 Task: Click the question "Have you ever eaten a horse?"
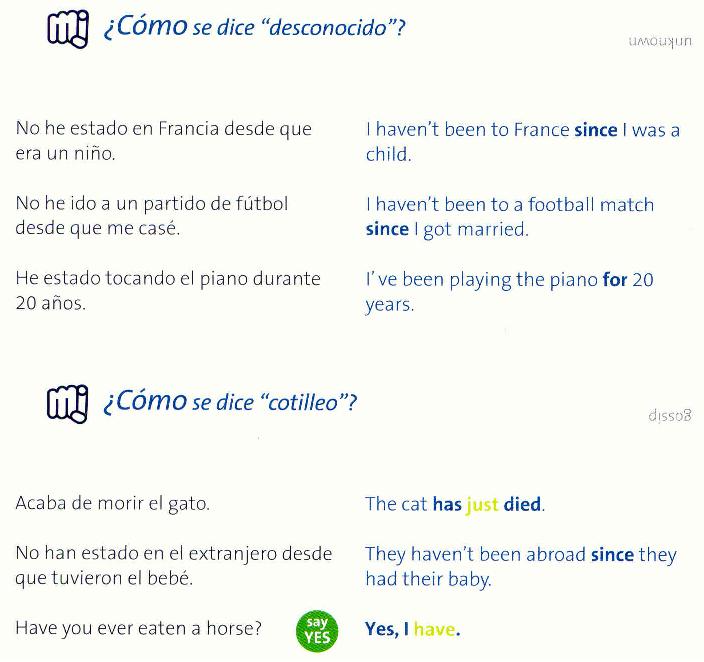(138, 628)
